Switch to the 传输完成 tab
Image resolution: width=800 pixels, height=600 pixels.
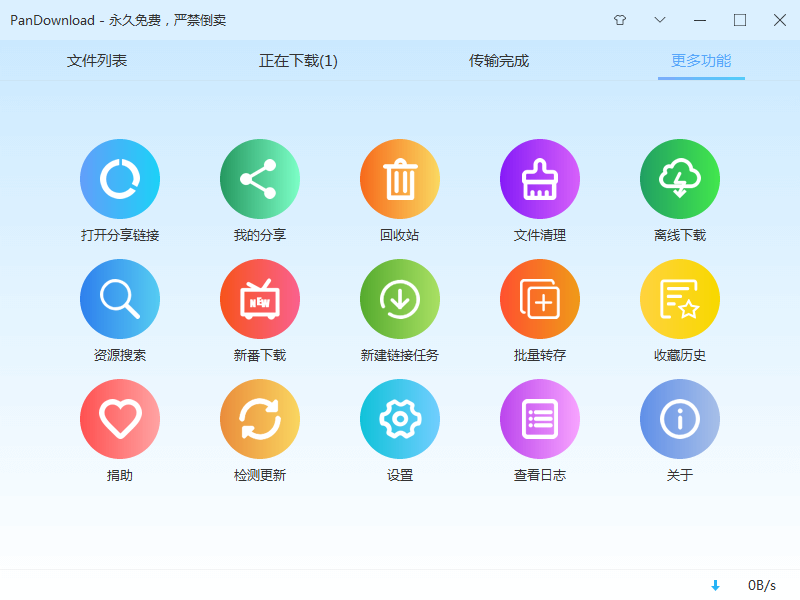click(499, 61)
